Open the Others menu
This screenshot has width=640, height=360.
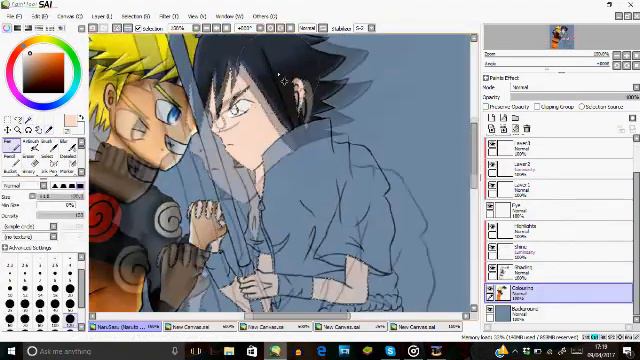tap(265, 16)
